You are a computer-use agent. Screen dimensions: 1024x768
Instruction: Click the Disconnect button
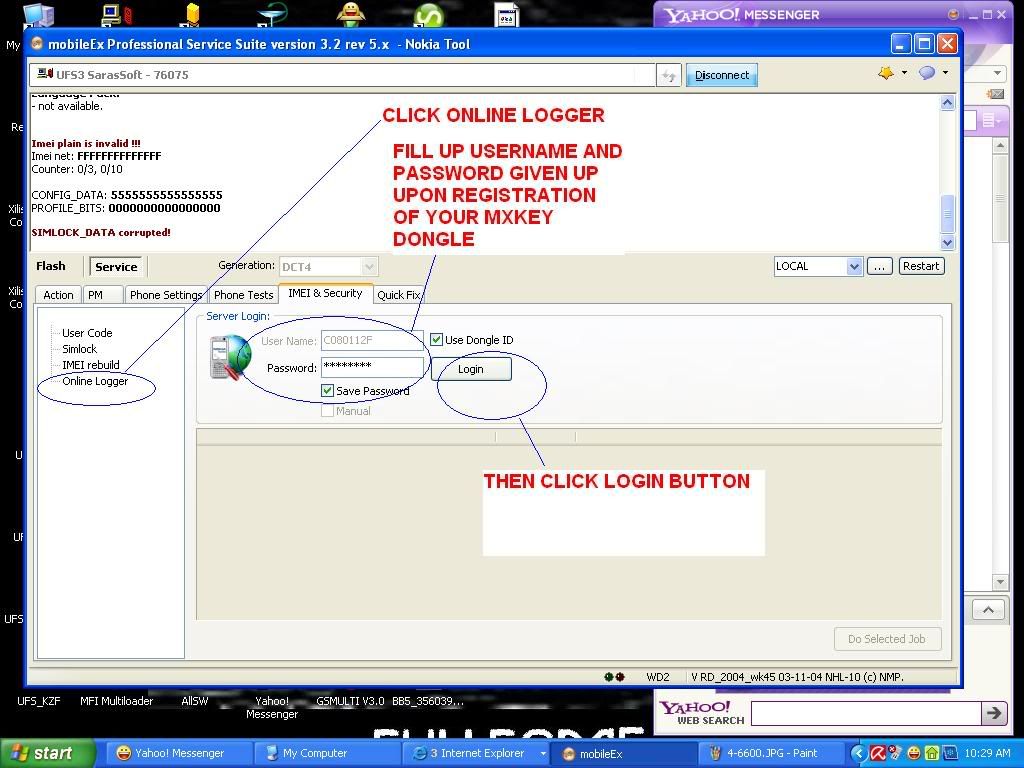pyautogui.click(x=722, y=75)
